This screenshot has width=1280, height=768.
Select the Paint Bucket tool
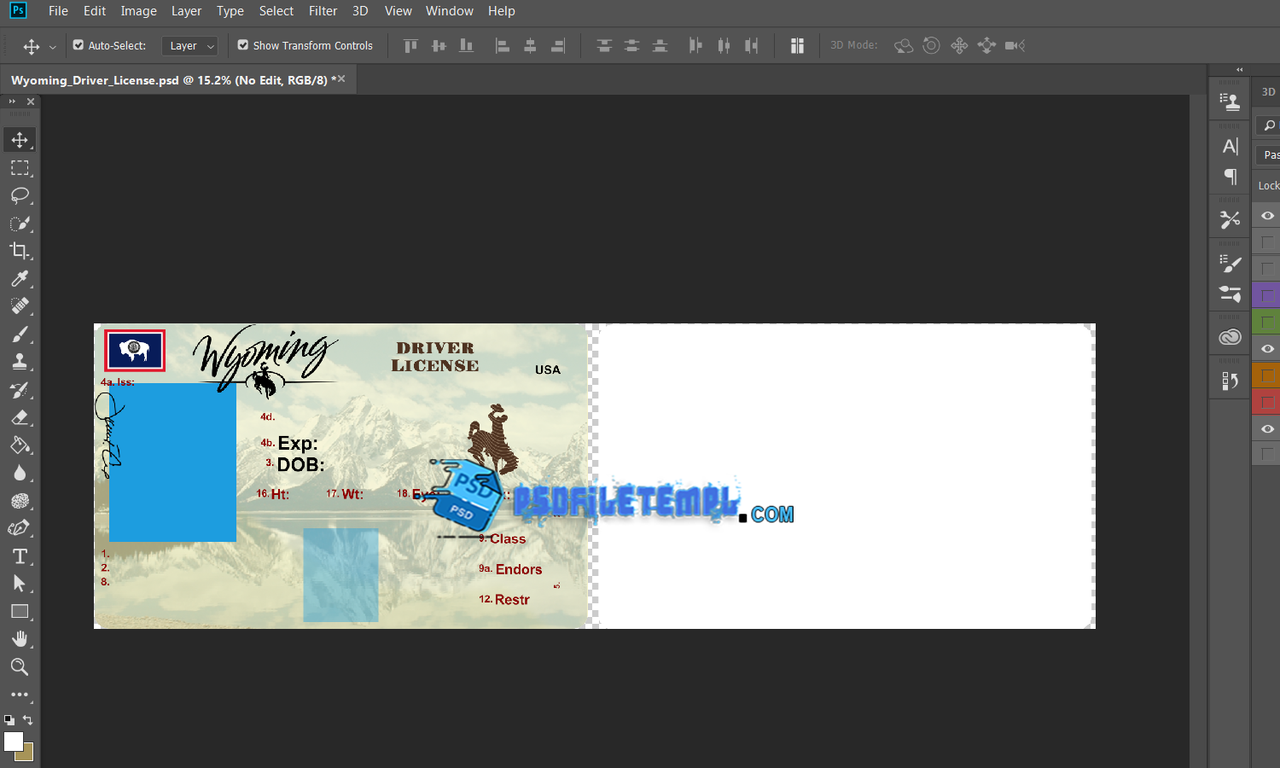[19, 445]
